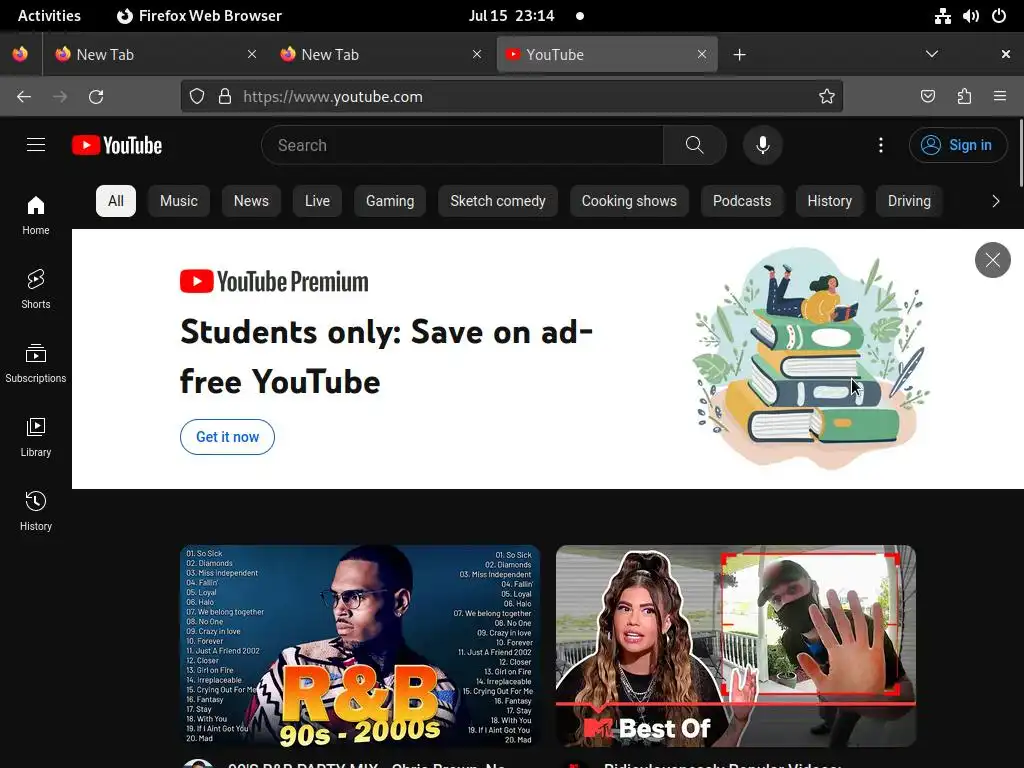Filter feed by News chip
1024x768 pixels.
251,201
